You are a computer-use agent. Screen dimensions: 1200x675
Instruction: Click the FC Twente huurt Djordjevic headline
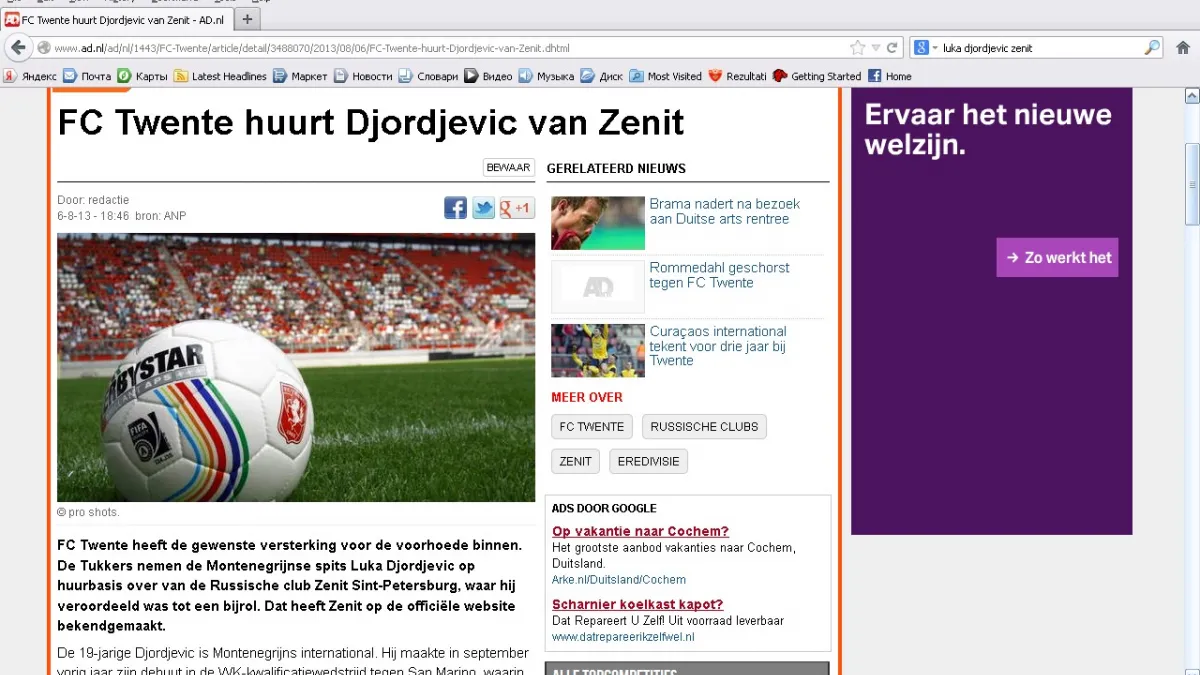coord(371,122)
